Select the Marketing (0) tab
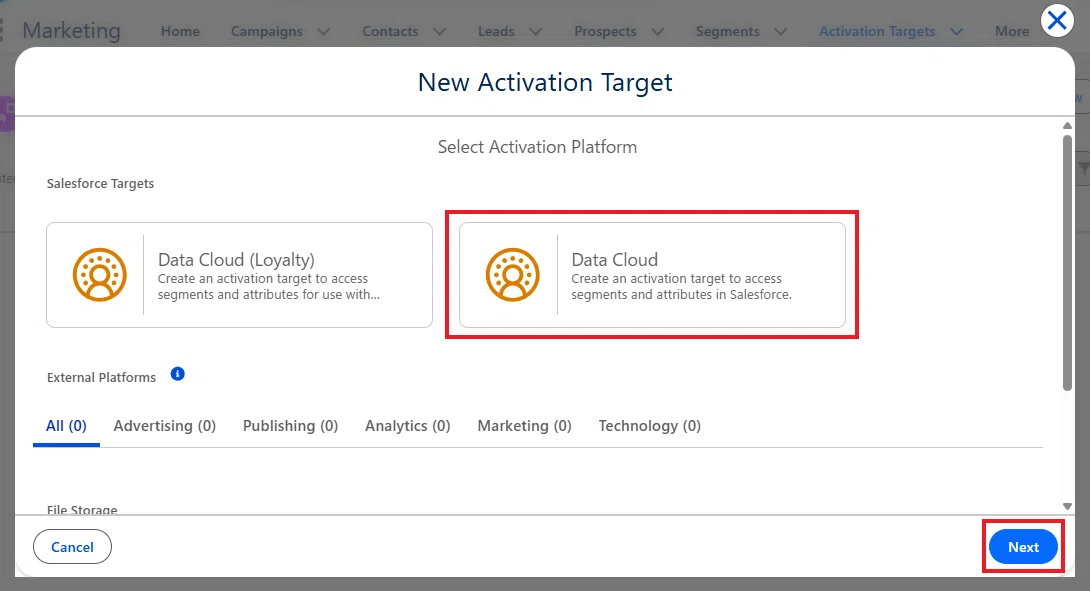Viewport: 1090px width, 591px height. point(525,426)
